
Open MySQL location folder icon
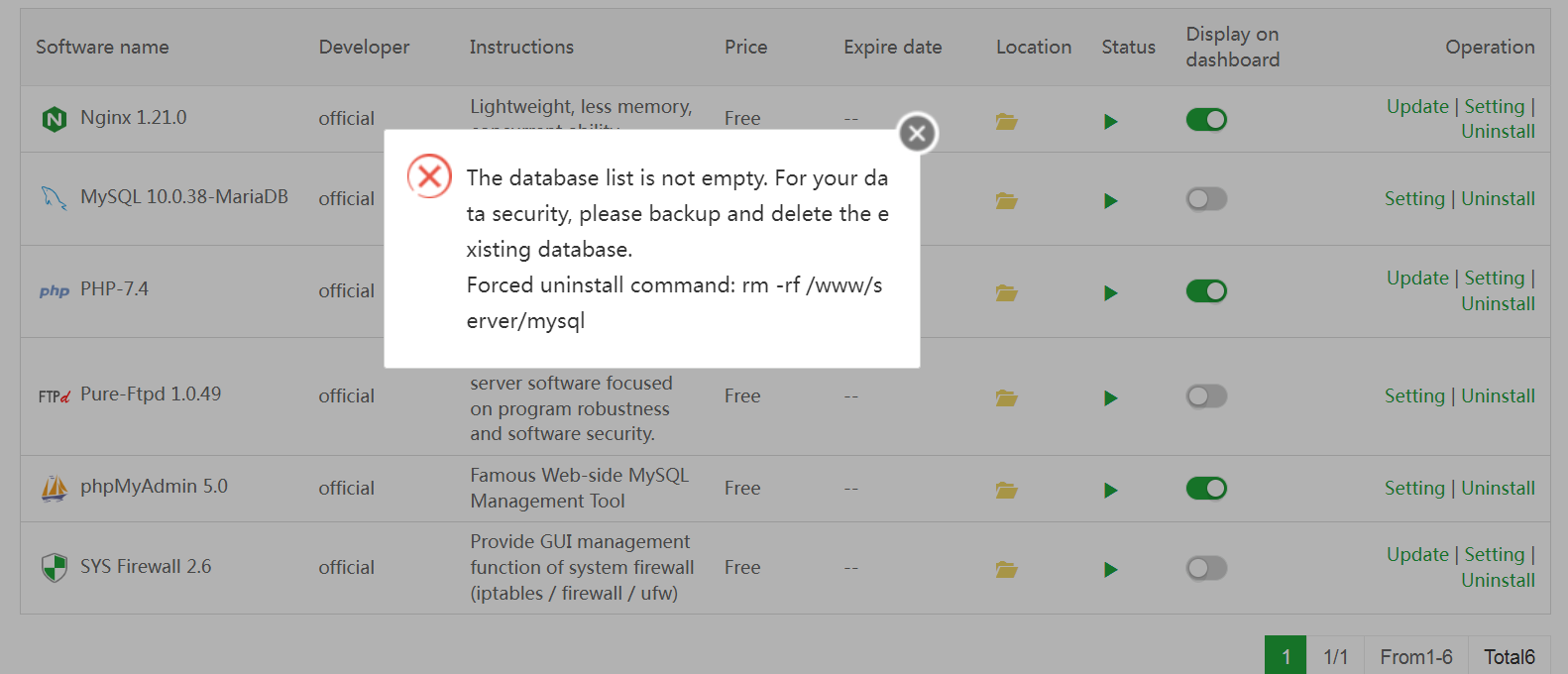pyautogui.click(x=1006, y=200)
